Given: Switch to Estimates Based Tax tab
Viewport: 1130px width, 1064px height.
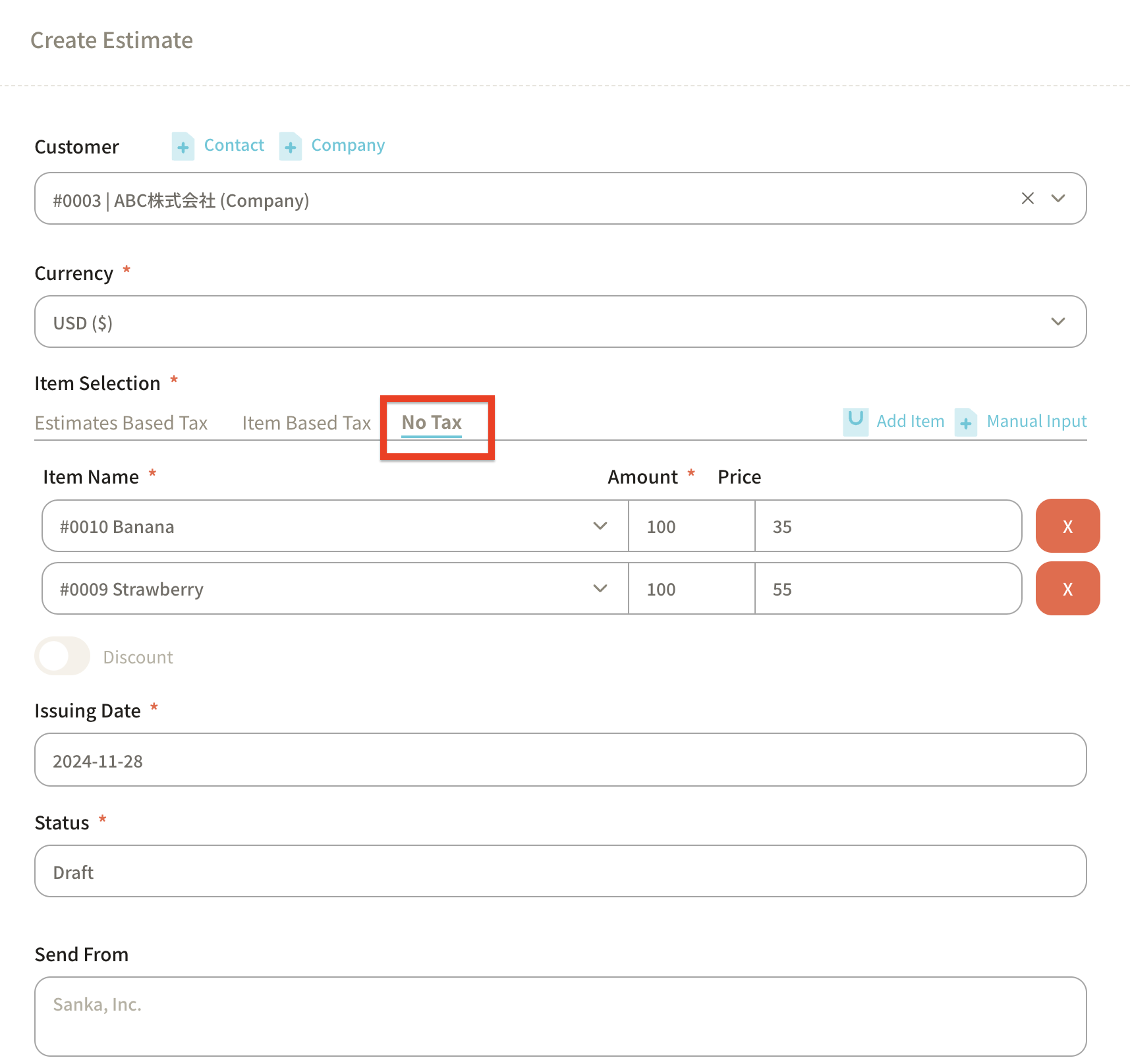Looking at the screenshot, I should pos(121,423).
